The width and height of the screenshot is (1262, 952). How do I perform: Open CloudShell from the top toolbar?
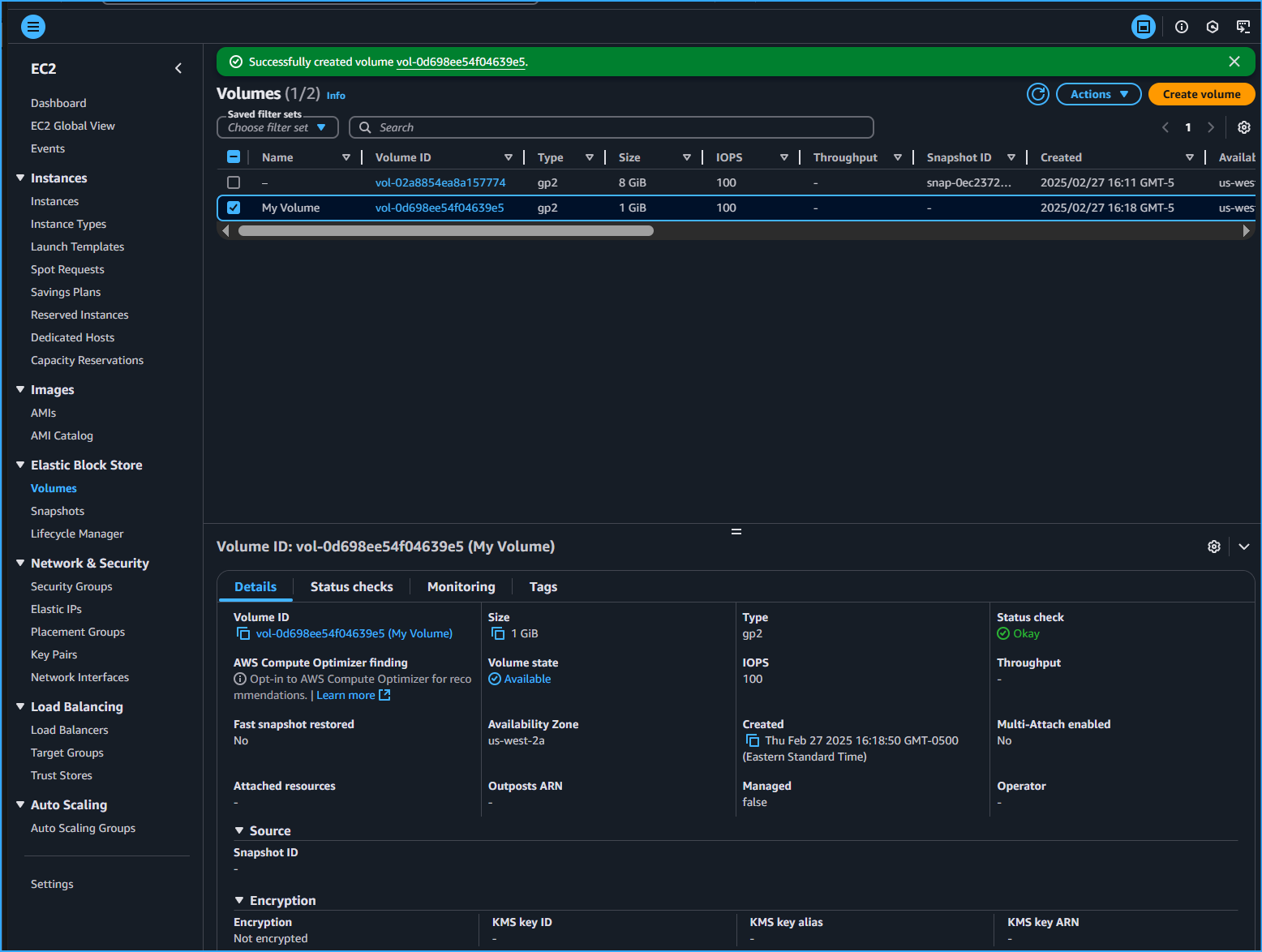(1213, 27)
